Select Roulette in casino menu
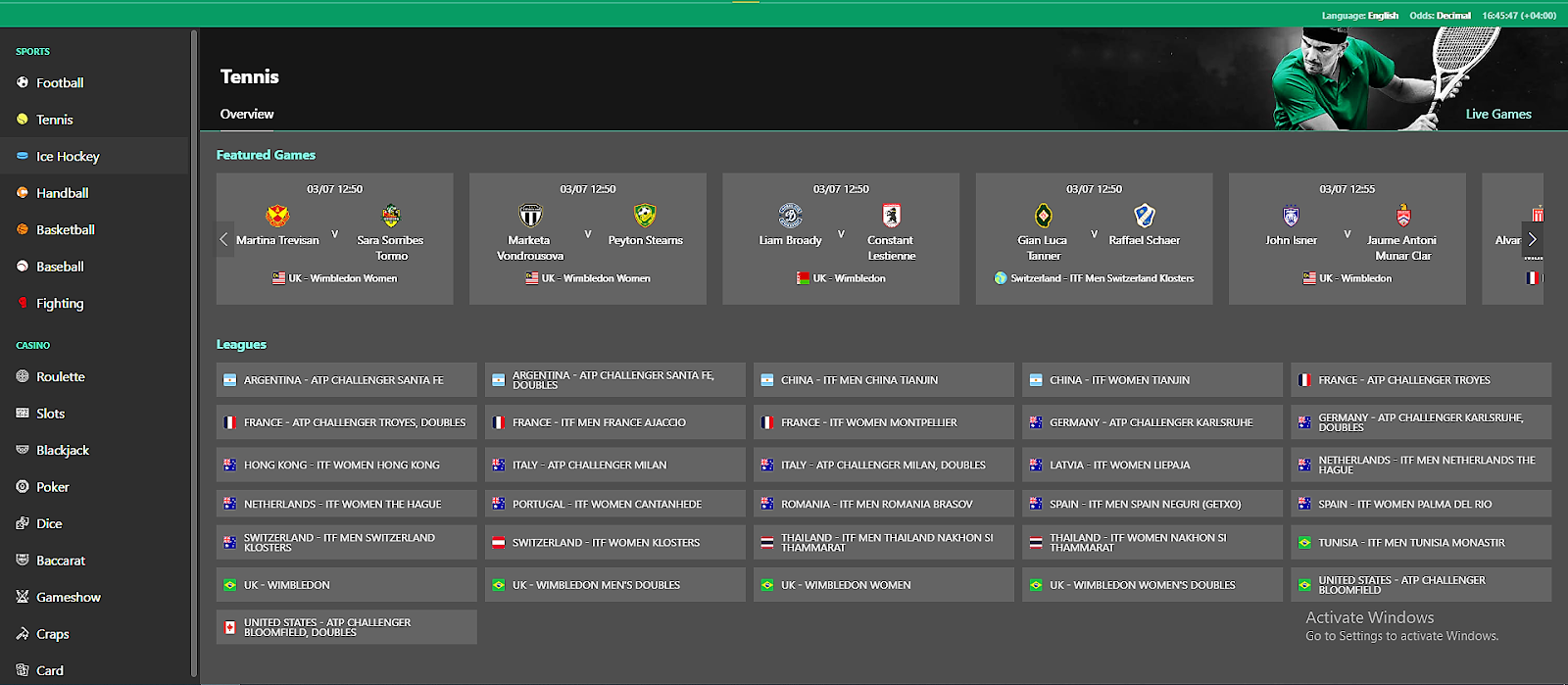 [61, 376]
